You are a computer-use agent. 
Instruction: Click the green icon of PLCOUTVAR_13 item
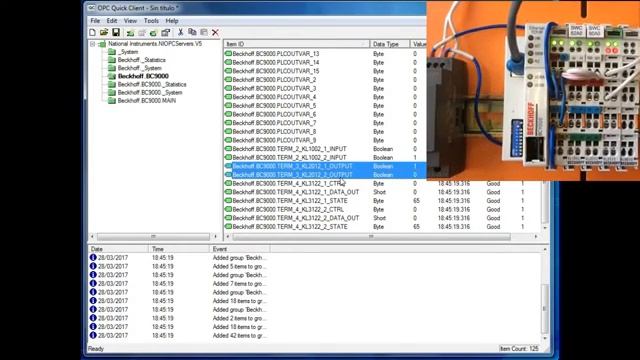pos(229,53)
